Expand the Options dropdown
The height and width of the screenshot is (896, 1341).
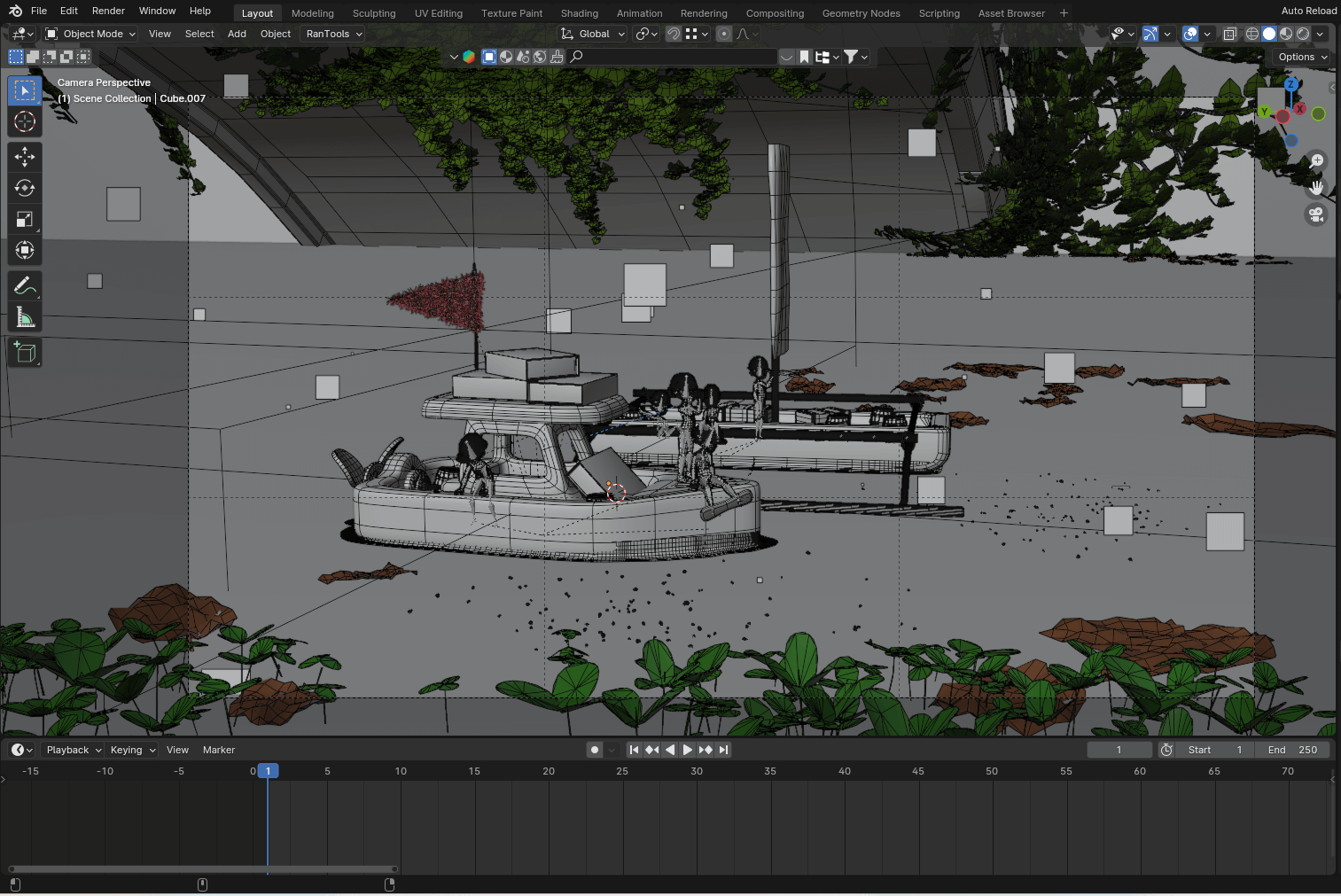pos(1302,57)
